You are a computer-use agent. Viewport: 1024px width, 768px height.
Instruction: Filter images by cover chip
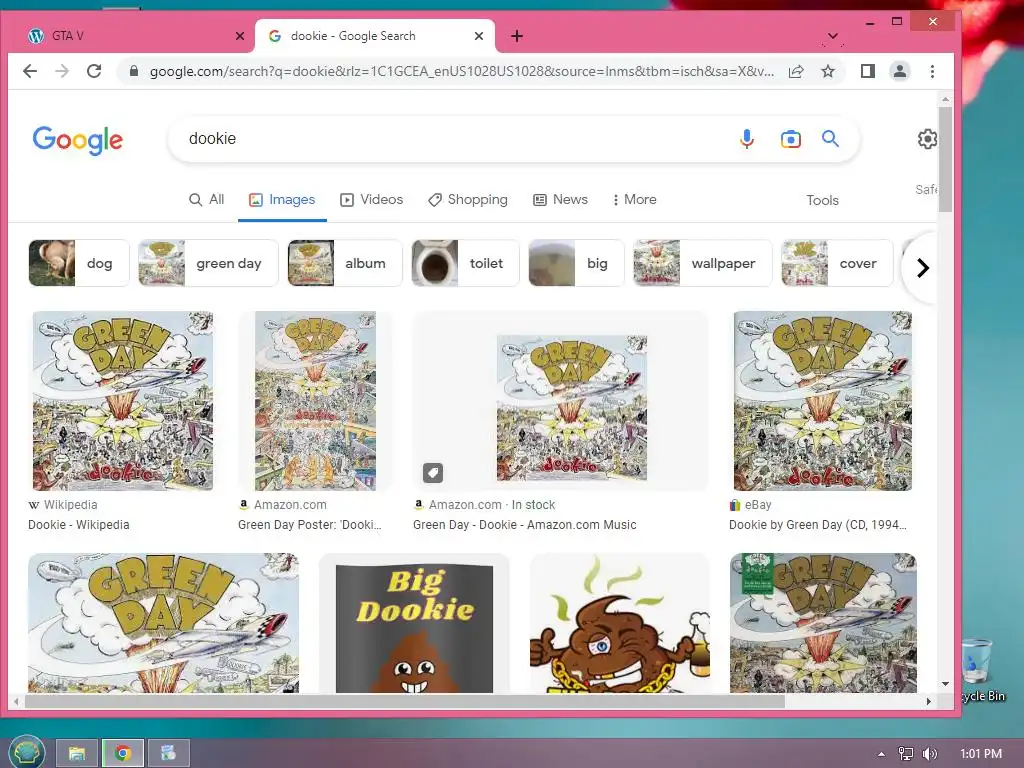coord(837,263)
